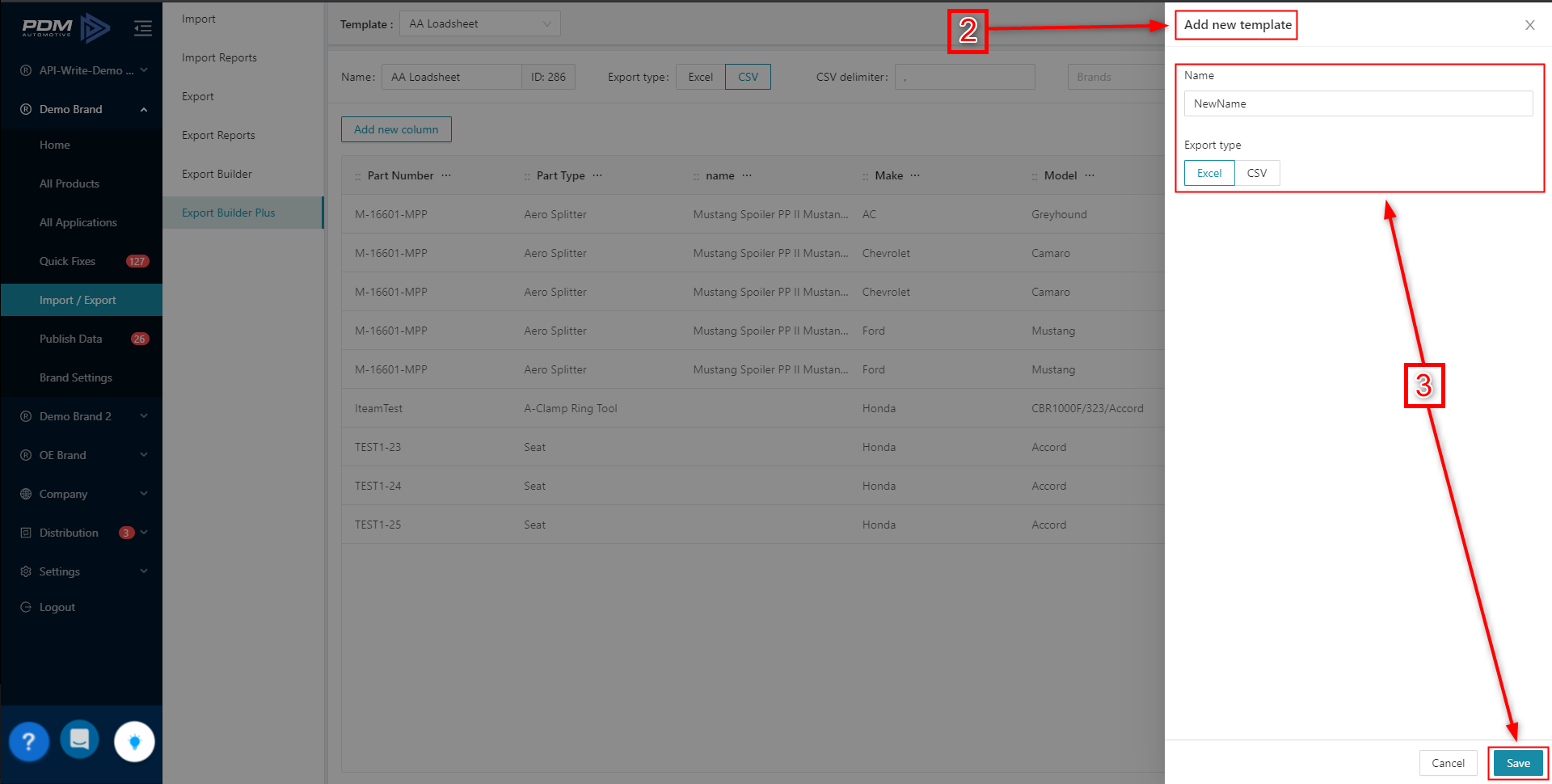
Task: Grab the name column drag handle
Action: 696,176
